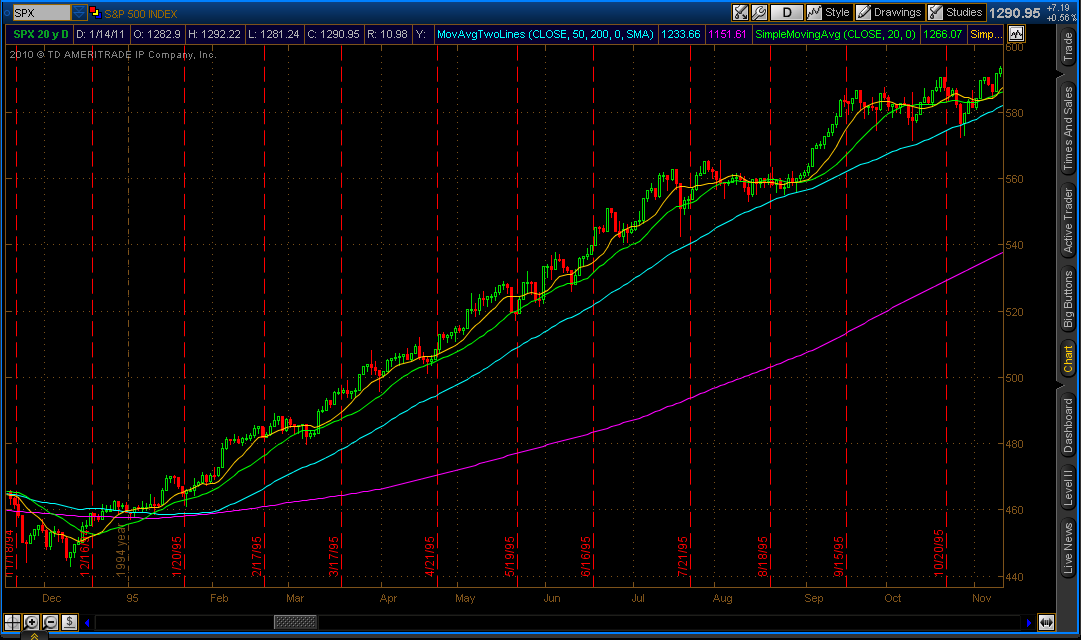
Task: Click the SPX symbol input field
Action: click(41, 12)
